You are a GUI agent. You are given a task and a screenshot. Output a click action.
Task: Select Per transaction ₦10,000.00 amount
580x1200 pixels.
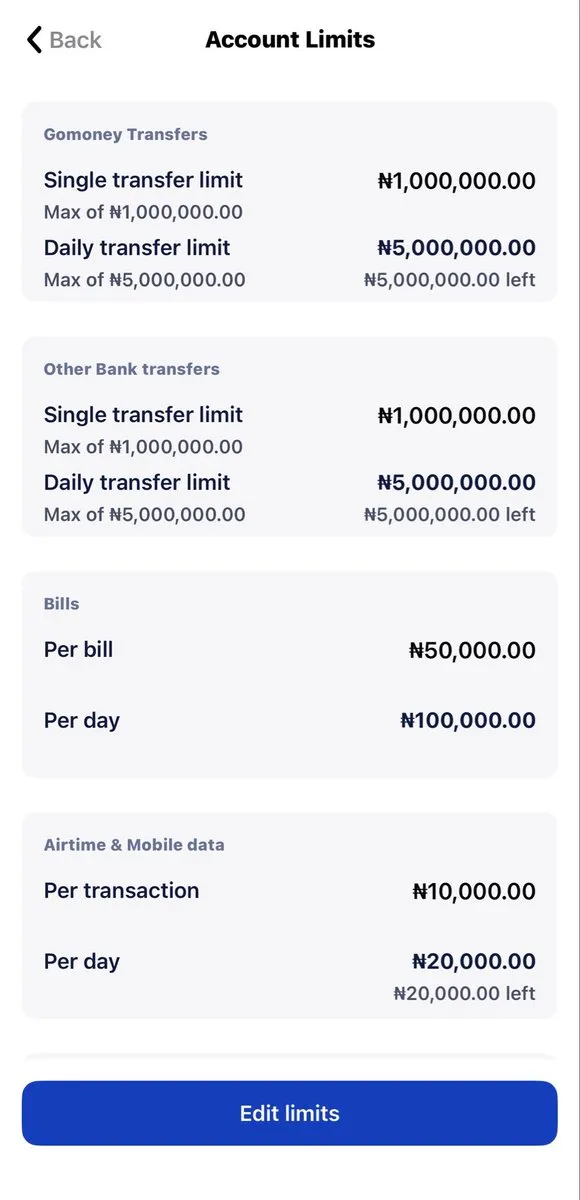[474, 892]
